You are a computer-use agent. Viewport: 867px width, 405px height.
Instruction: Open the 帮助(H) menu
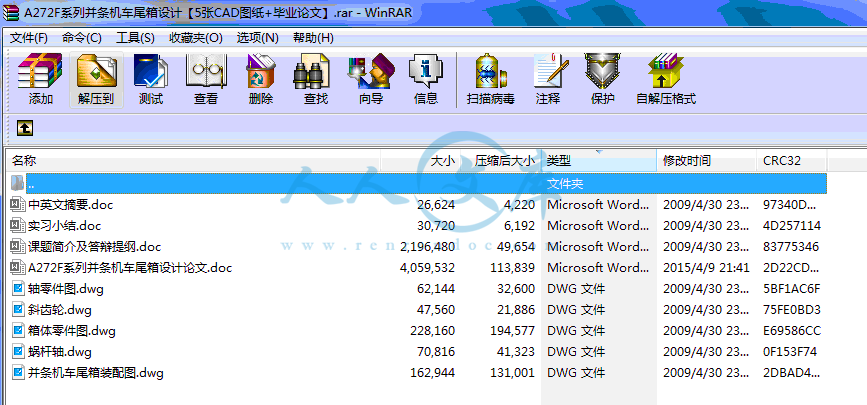pyautogui.click(x=314, y=38)
